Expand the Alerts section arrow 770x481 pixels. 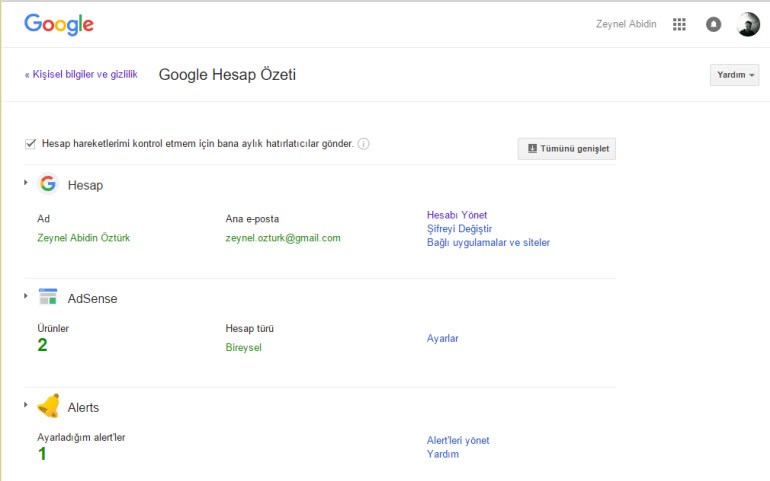pos(26,405)
